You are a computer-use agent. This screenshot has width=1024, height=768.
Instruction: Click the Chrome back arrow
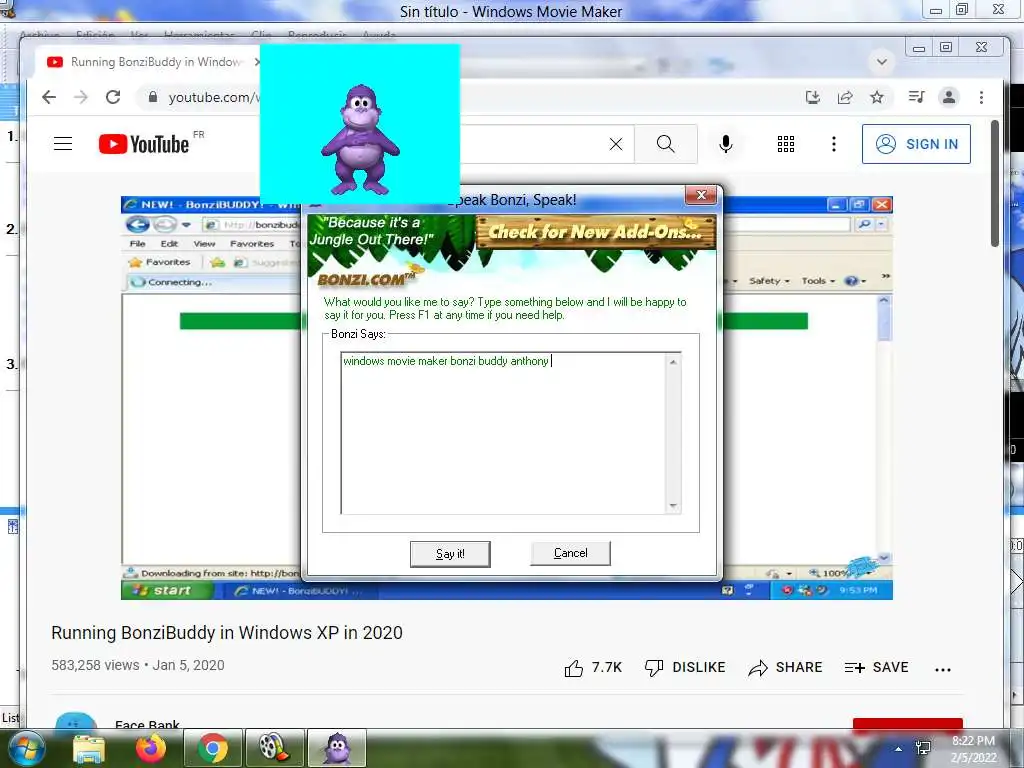click(49, 97)
